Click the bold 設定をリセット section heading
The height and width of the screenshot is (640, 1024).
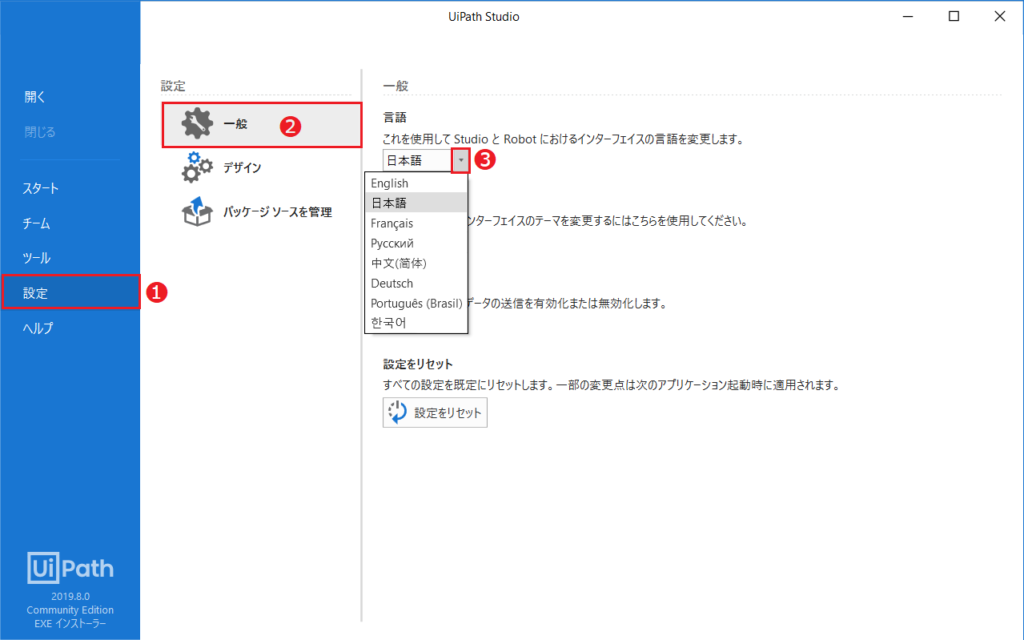[x=418, y=364]
